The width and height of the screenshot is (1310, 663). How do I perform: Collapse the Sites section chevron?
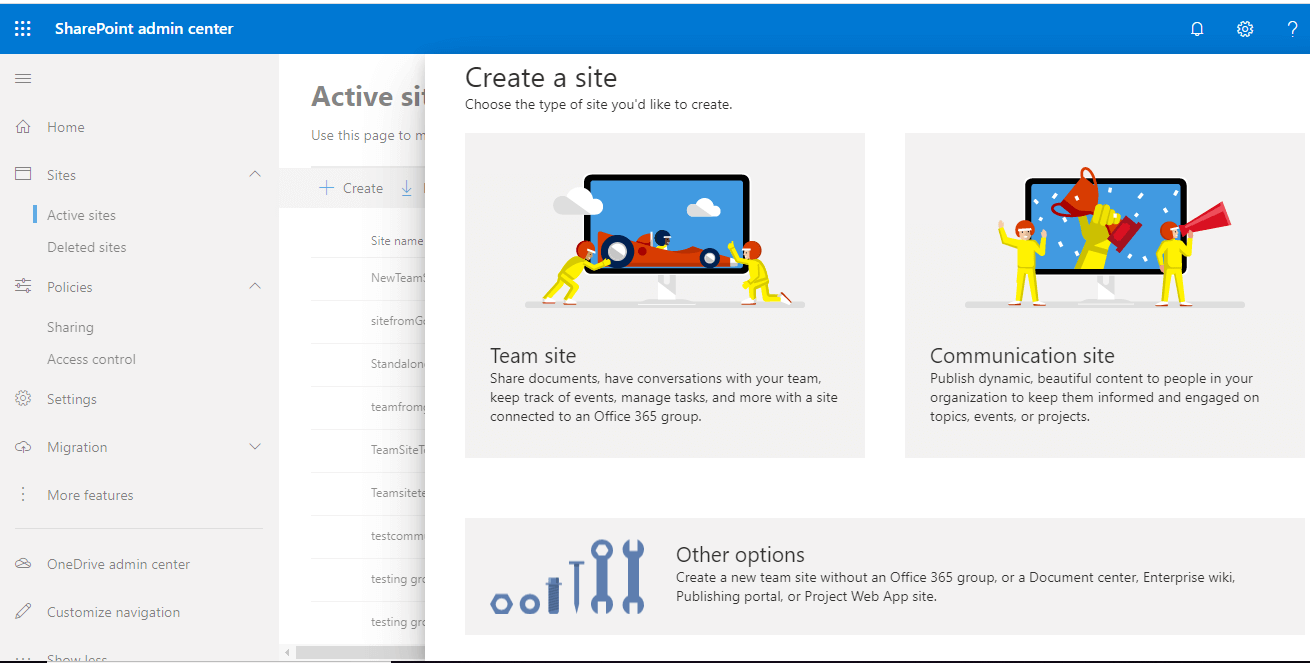[255, 174]
